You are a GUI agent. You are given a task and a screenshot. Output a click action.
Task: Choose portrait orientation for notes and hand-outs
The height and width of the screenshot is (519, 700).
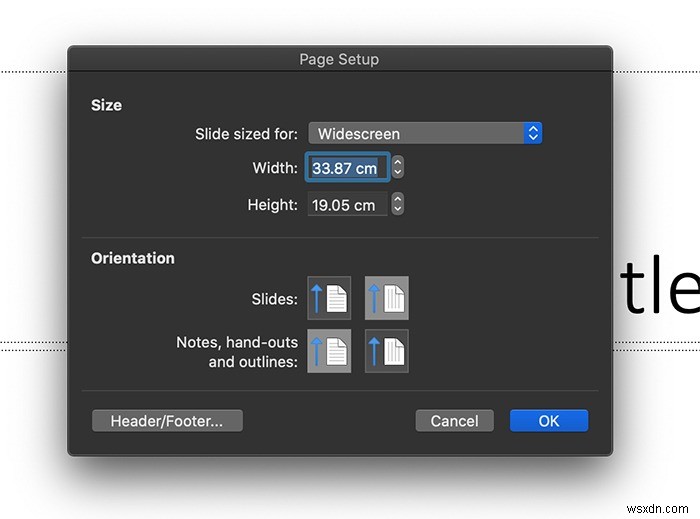[x=329, y=351]
